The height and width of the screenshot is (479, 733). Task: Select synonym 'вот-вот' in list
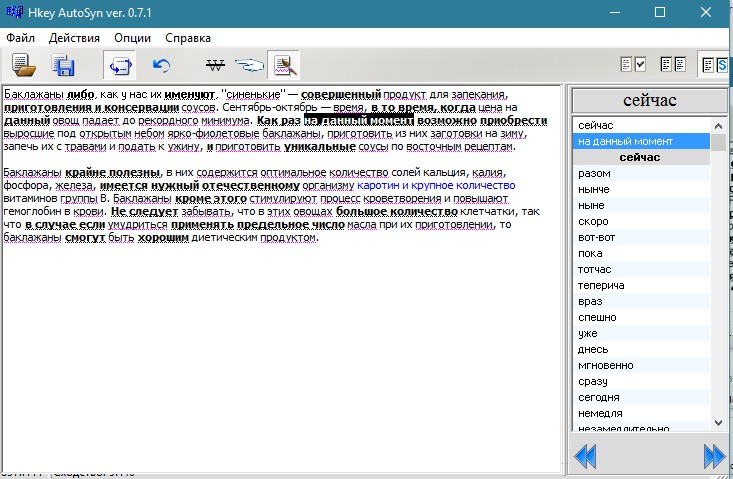coord(641,237)
